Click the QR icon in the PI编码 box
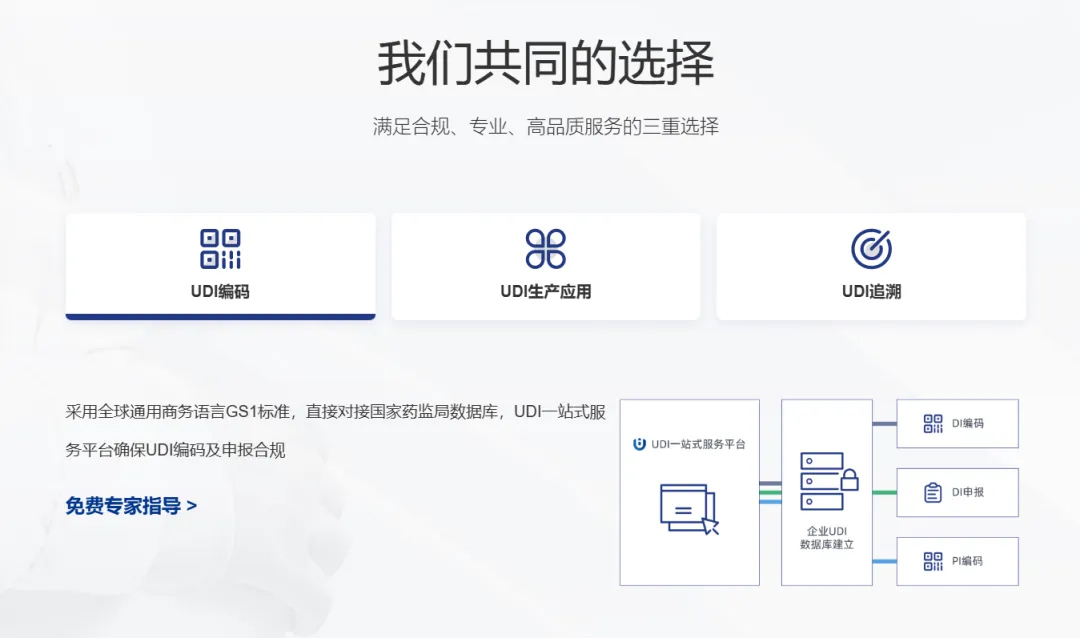1080x638 pixels. click(x=933, y=561)
